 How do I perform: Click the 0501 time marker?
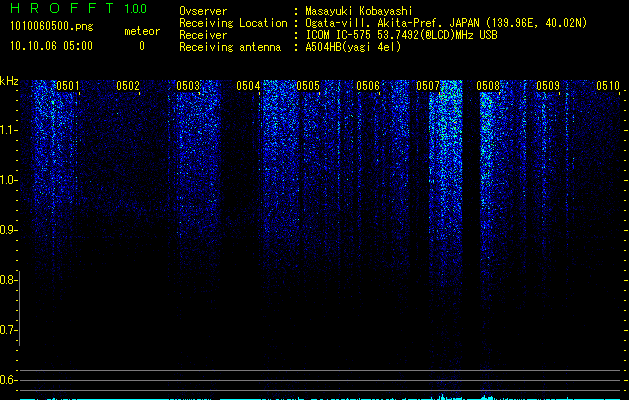[67, 85]
